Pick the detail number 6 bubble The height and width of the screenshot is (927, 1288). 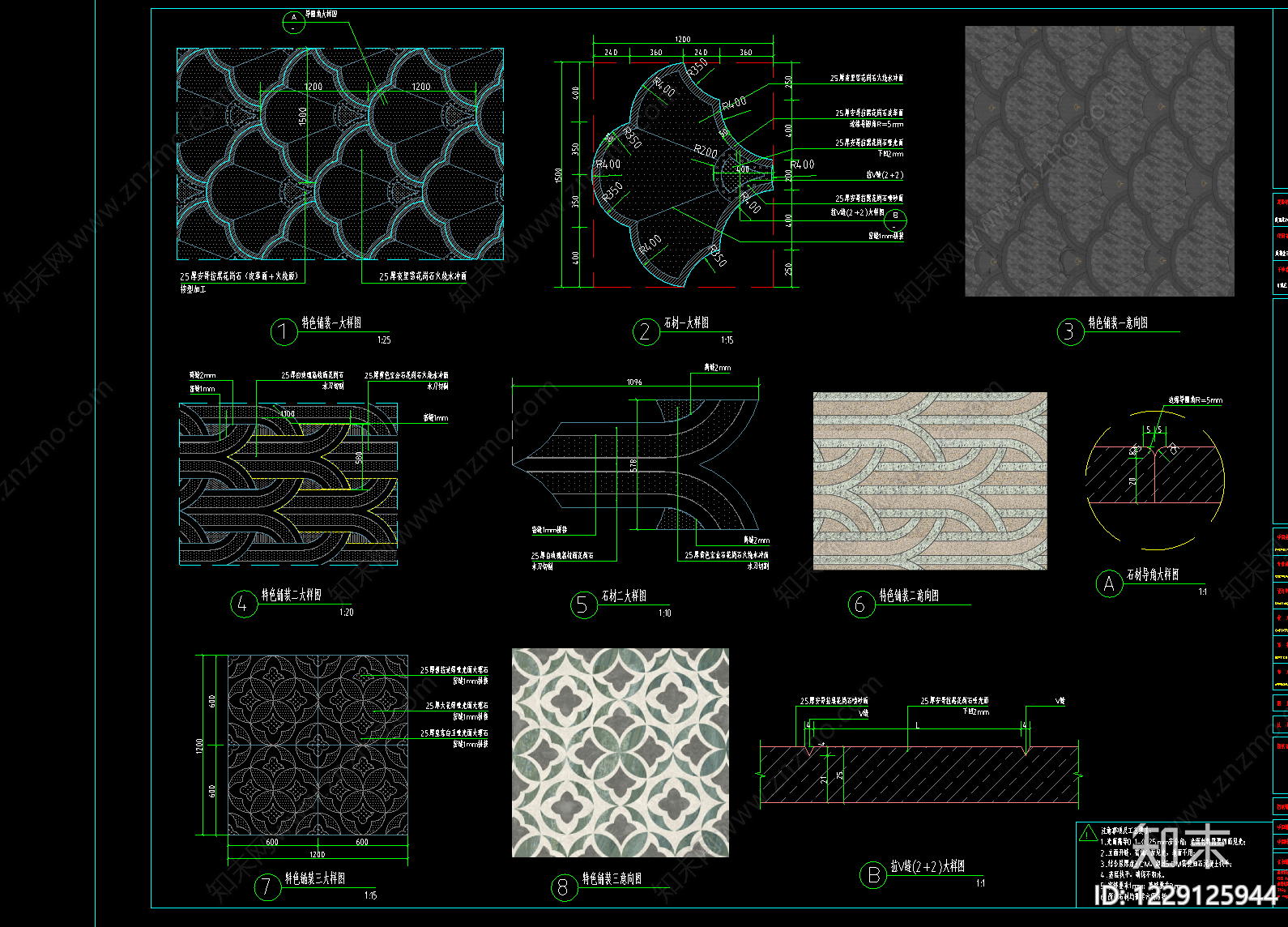click(861, 604)
